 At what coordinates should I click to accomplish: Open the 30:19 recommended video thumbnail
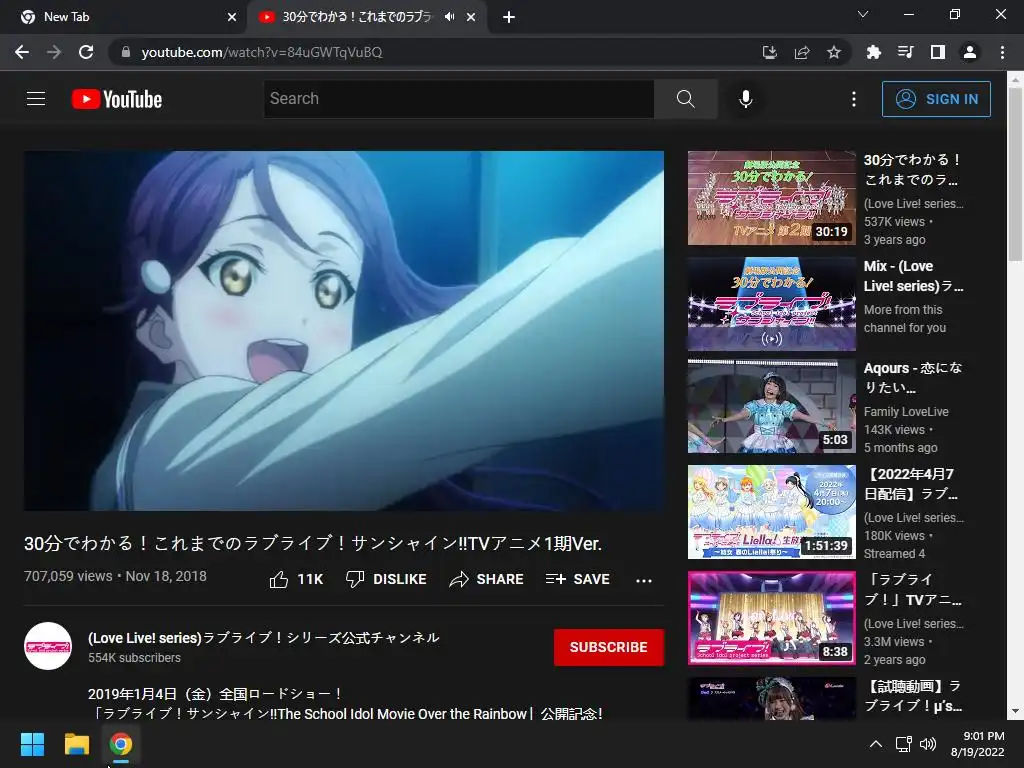(x=771, y=198)
